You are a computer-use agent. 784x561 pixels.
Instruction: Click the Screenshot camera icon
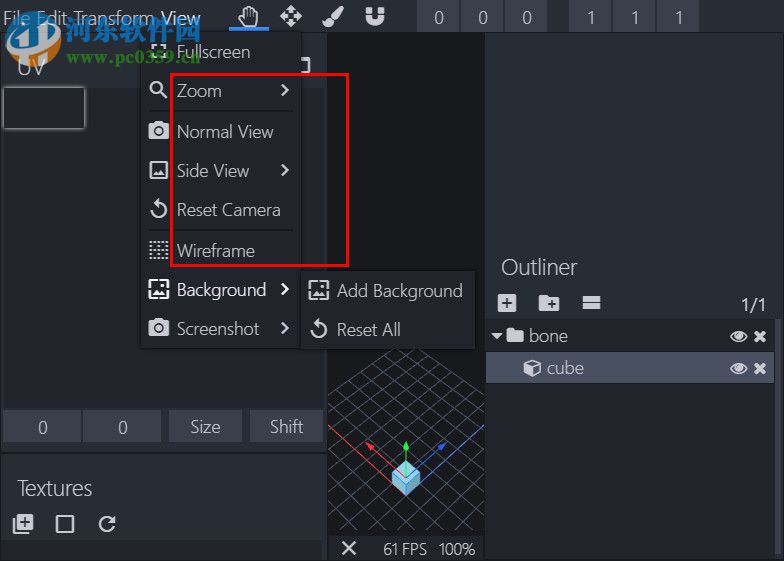(x=158, y=328)
